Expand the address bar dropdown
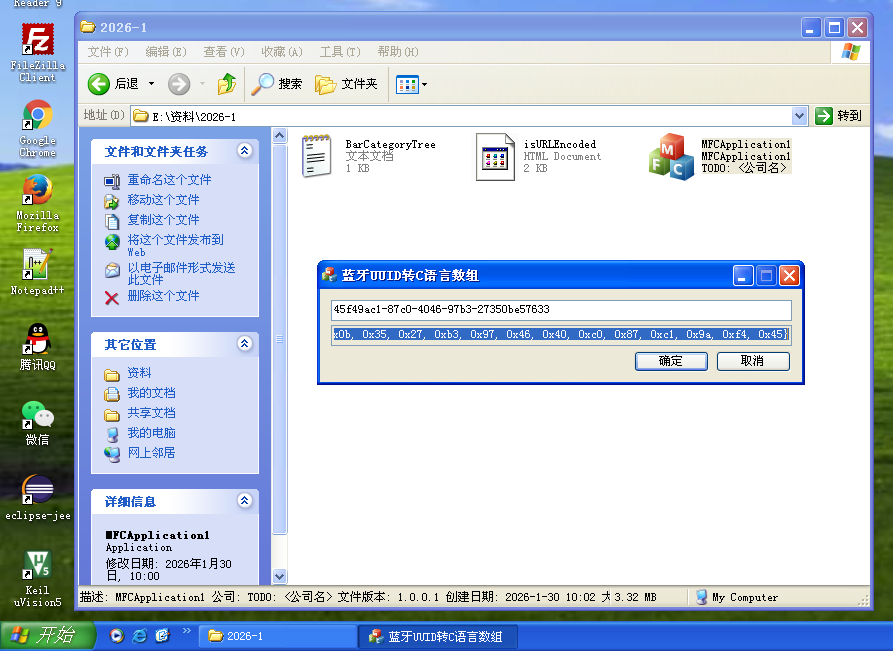 click(x=799, y=116)
